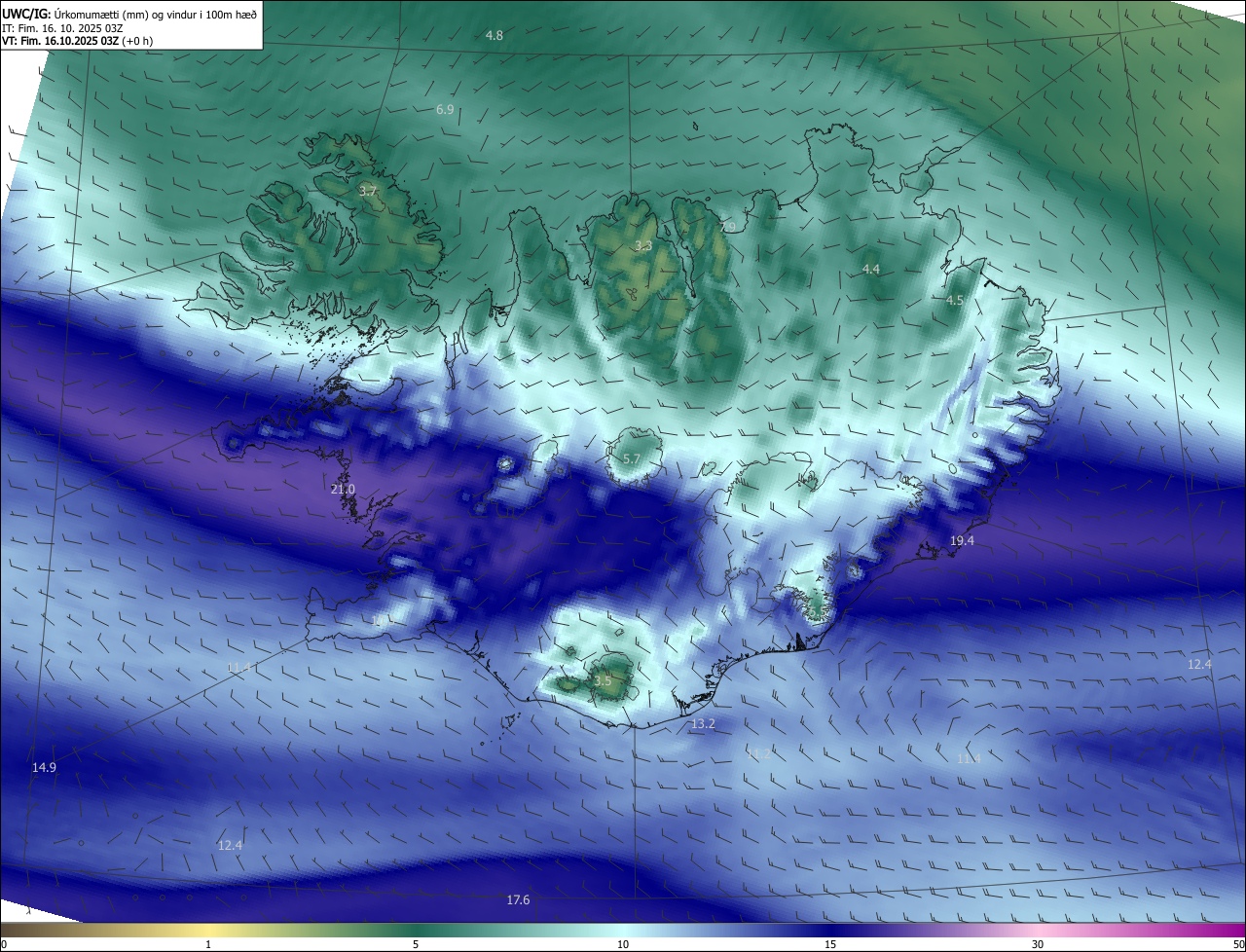Image resolution: width=1246 pixels, height=952 pixels.
Task: Click the 4.5 value label
Action: [955, 301]
